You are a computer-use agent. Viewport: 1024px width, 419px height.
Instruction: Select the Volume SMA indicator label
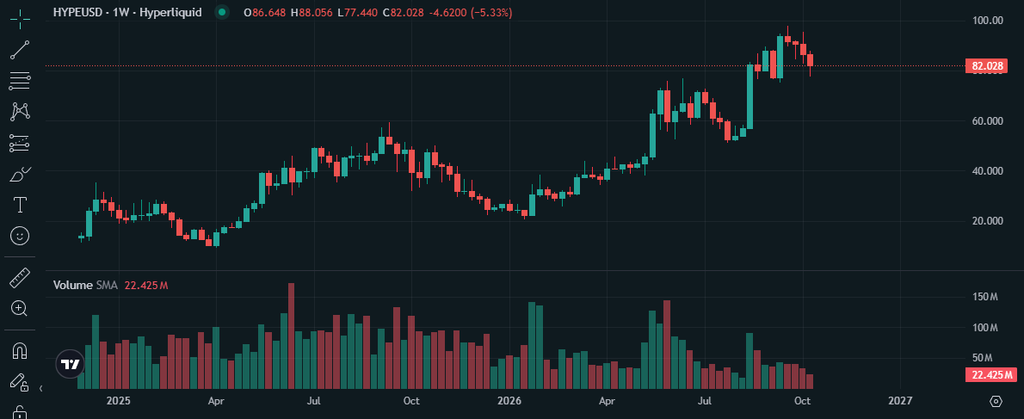pos(84,285)
